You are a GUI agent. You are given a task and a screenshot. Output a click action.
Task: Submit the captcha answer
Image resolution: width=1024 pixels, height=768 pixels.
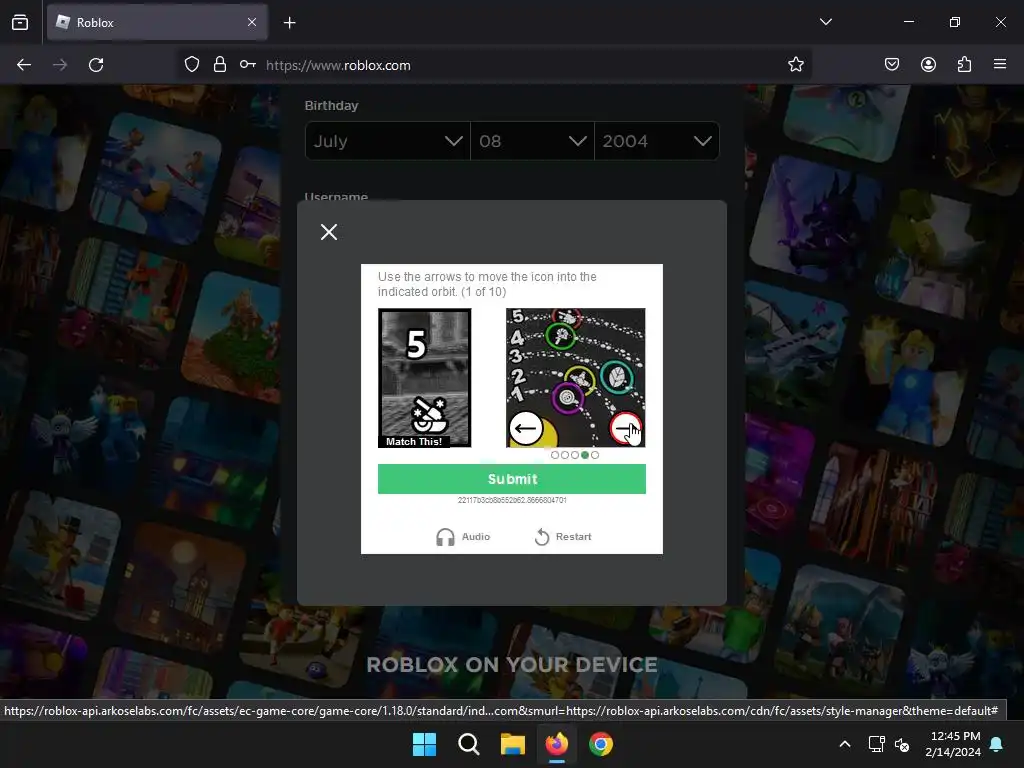pyautogui.click(x=512, y=479)
